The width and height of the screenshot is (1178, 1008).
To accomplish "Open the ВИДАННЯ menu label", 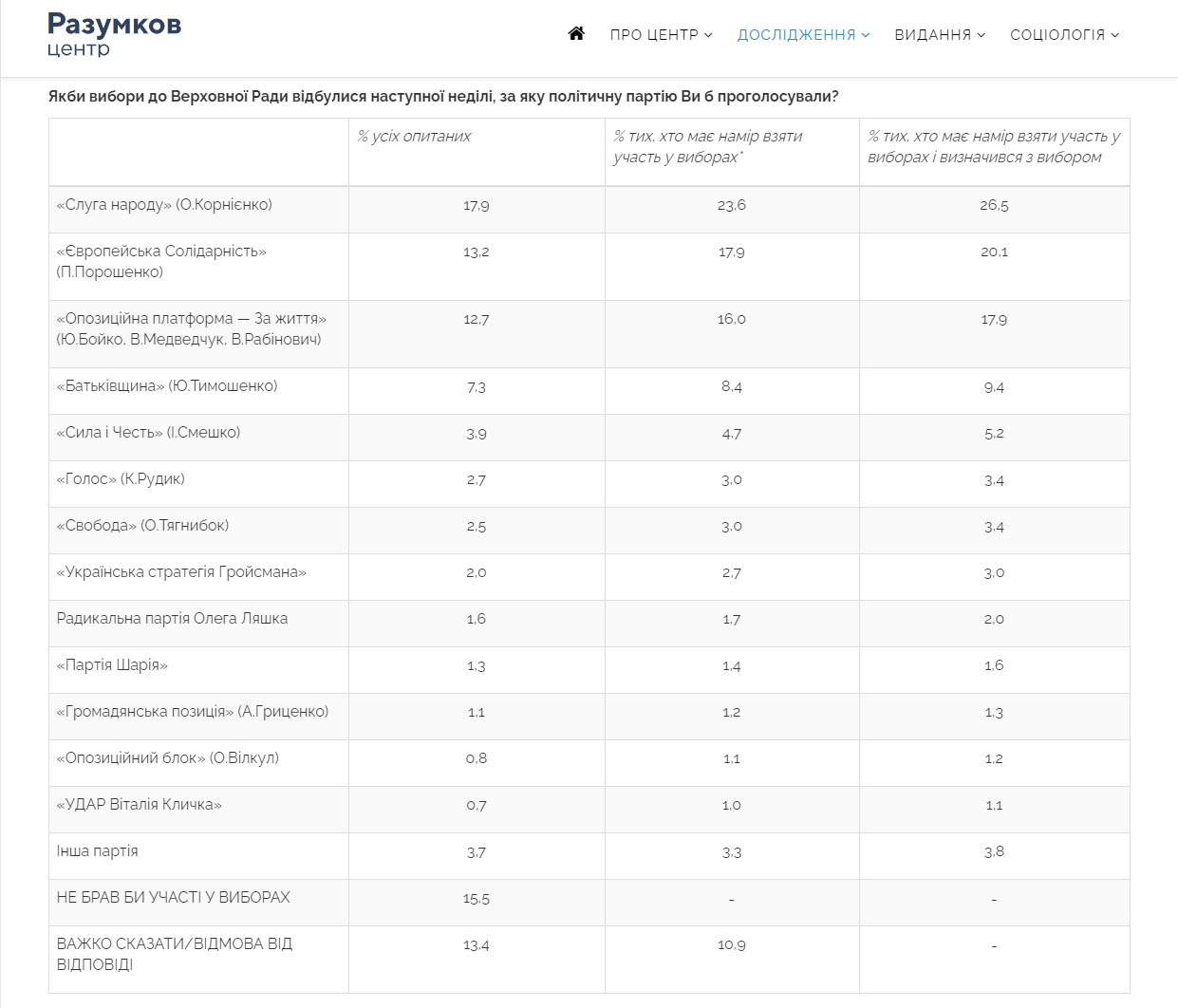I will click(x=932, y=35).
